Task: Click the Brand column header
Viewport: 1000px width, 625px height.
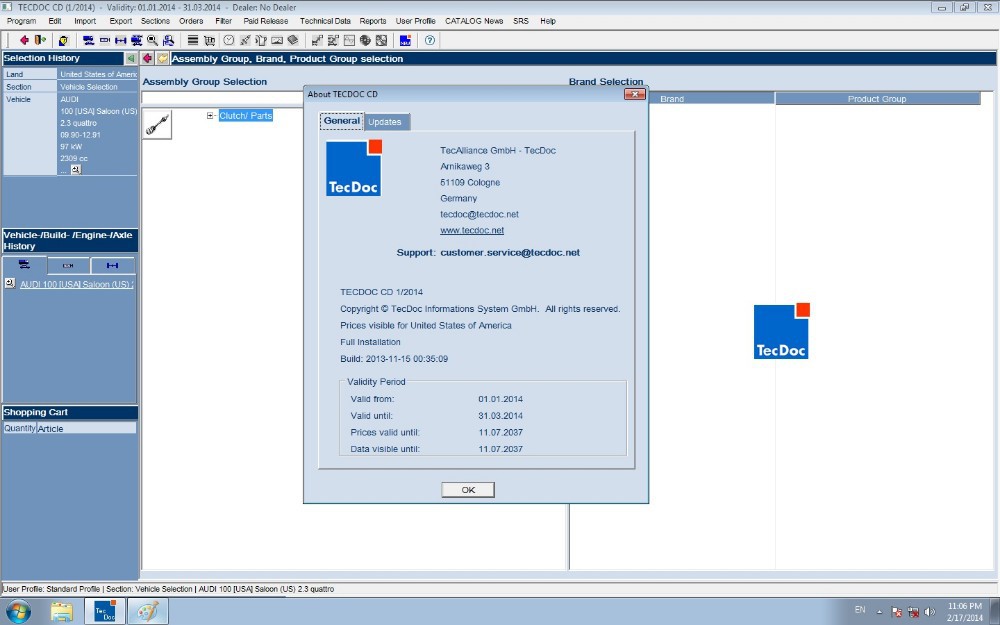Action: click(x=672, y=99)
